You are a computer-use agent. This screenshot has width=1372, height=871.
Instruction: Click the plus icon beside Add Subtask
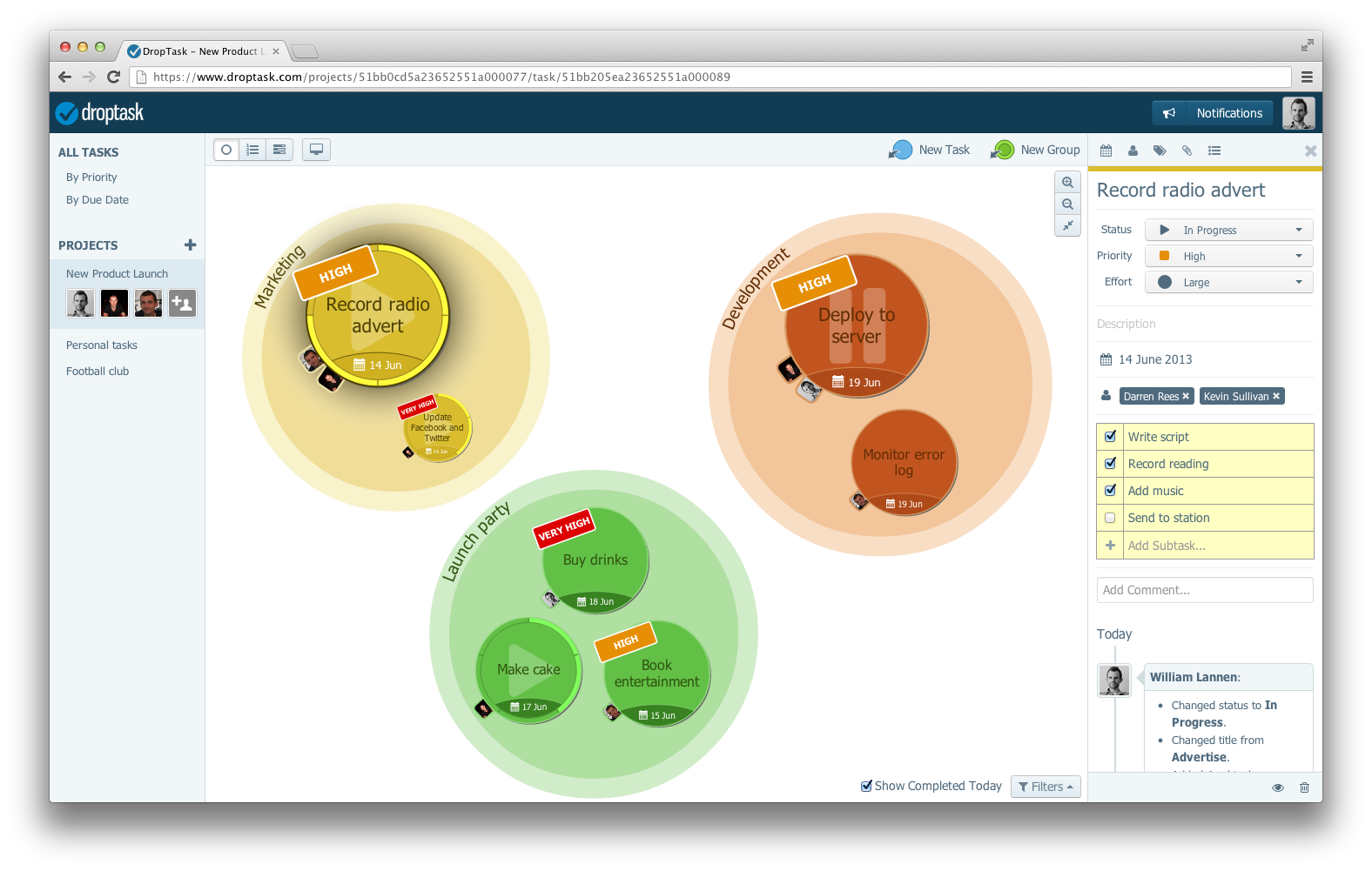click(x=1110, y=546)
